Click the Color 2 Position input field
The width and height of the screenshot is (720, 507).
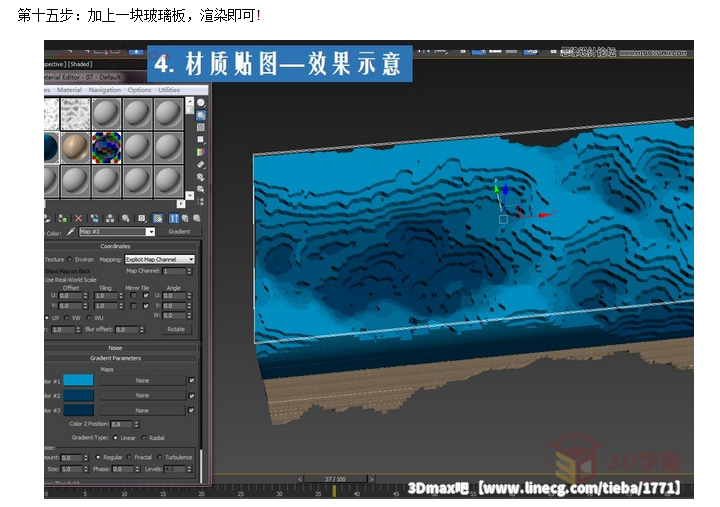pyautogui.click(x=122, y=424)
